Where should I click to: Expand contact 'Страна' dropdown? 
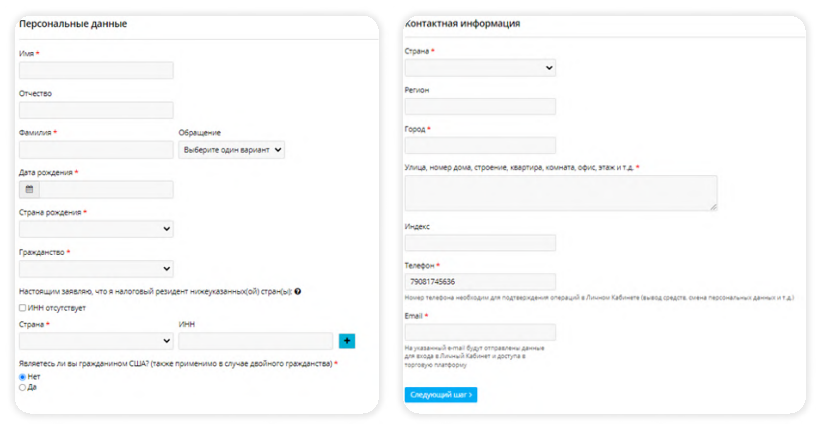coord(480,67)
